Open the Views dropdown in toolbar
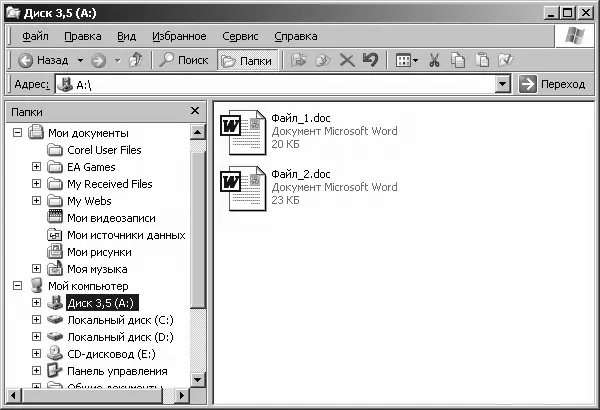The height and width of the screenshot is (410, 600). tap(406, 60)
